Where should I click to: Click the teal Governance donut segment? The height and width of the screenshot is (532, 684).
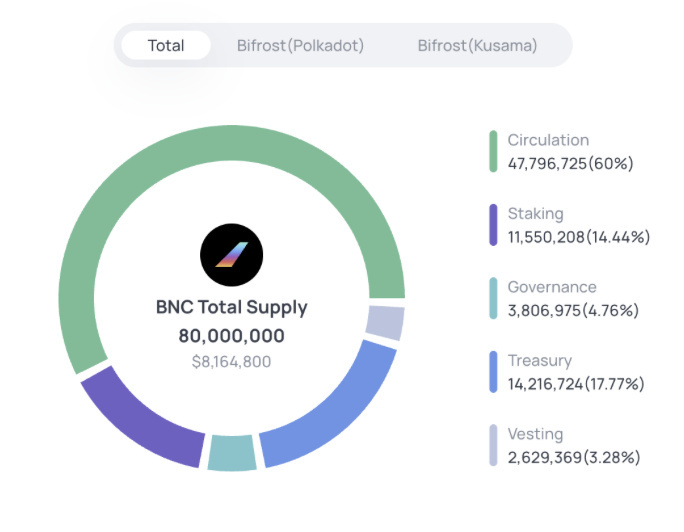pyautogui.click(x=232, y=453)
